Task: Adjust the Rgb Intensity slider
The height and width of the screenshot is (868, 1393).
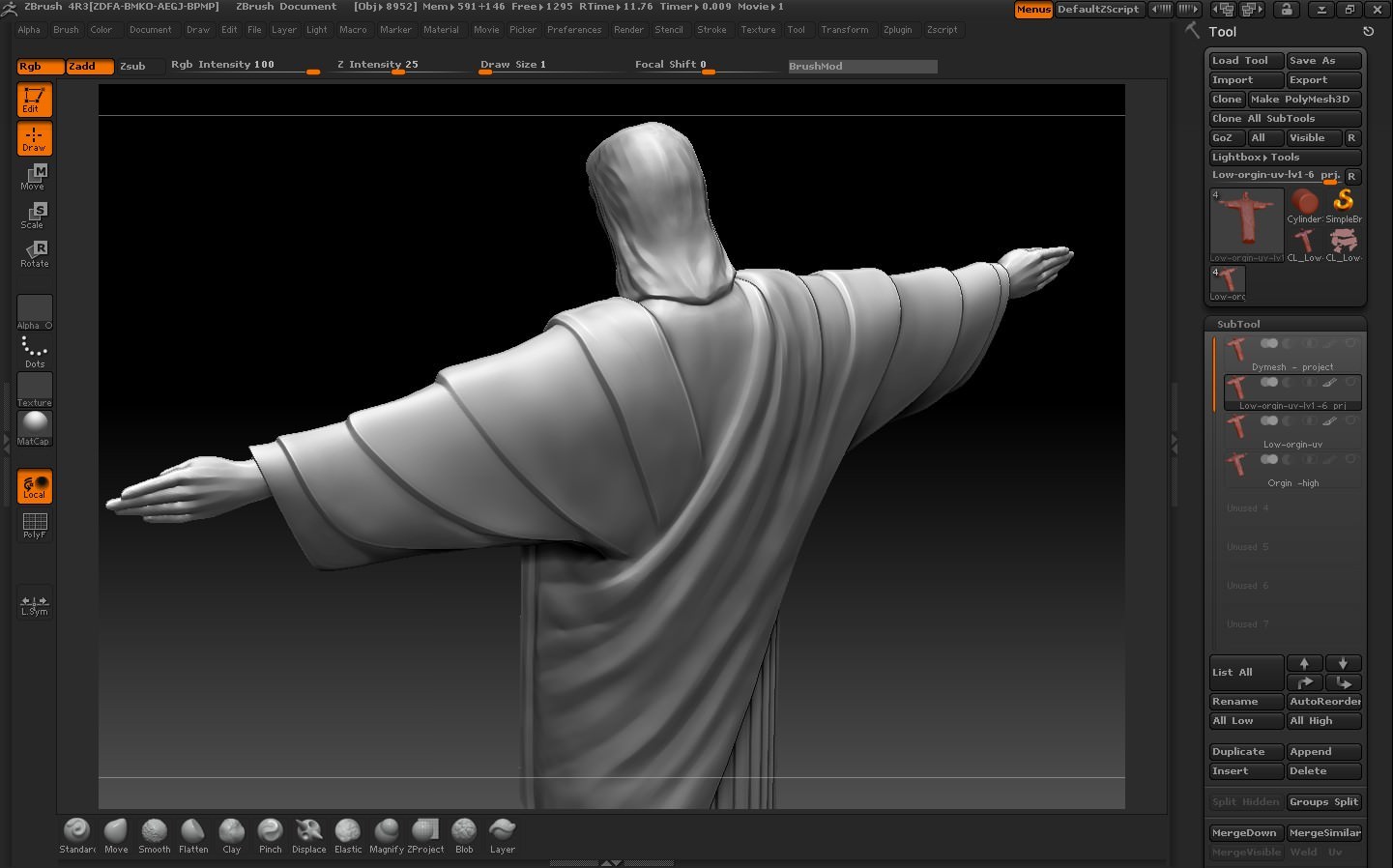Action: pos(246,66)
